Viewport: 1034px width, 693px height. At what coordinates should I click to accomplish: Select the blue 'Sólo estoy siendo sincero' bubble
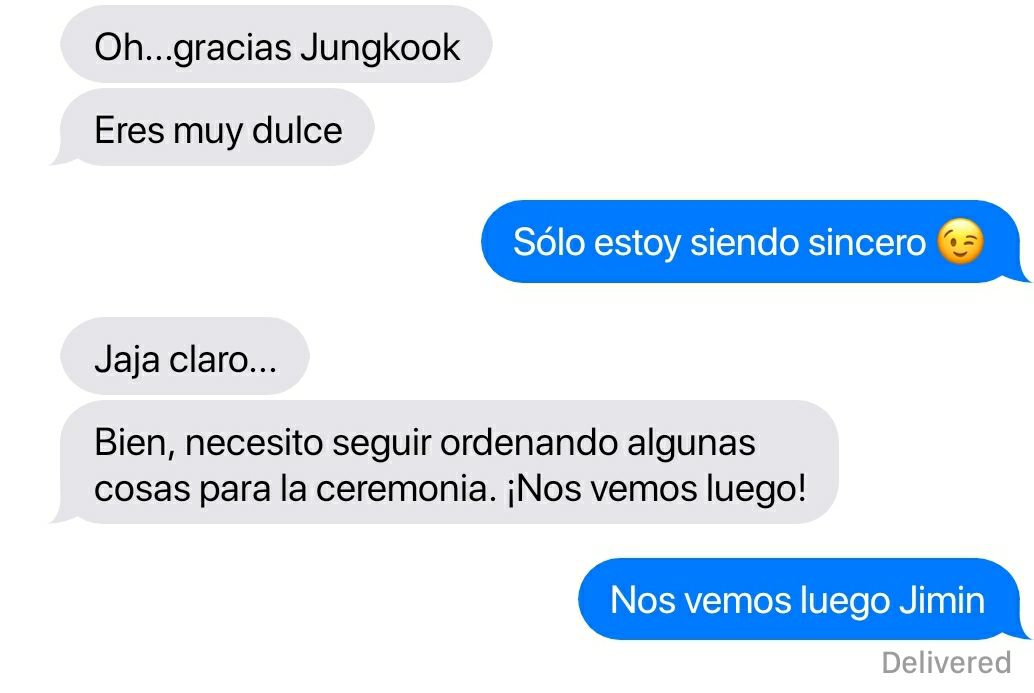coord(754,241)
